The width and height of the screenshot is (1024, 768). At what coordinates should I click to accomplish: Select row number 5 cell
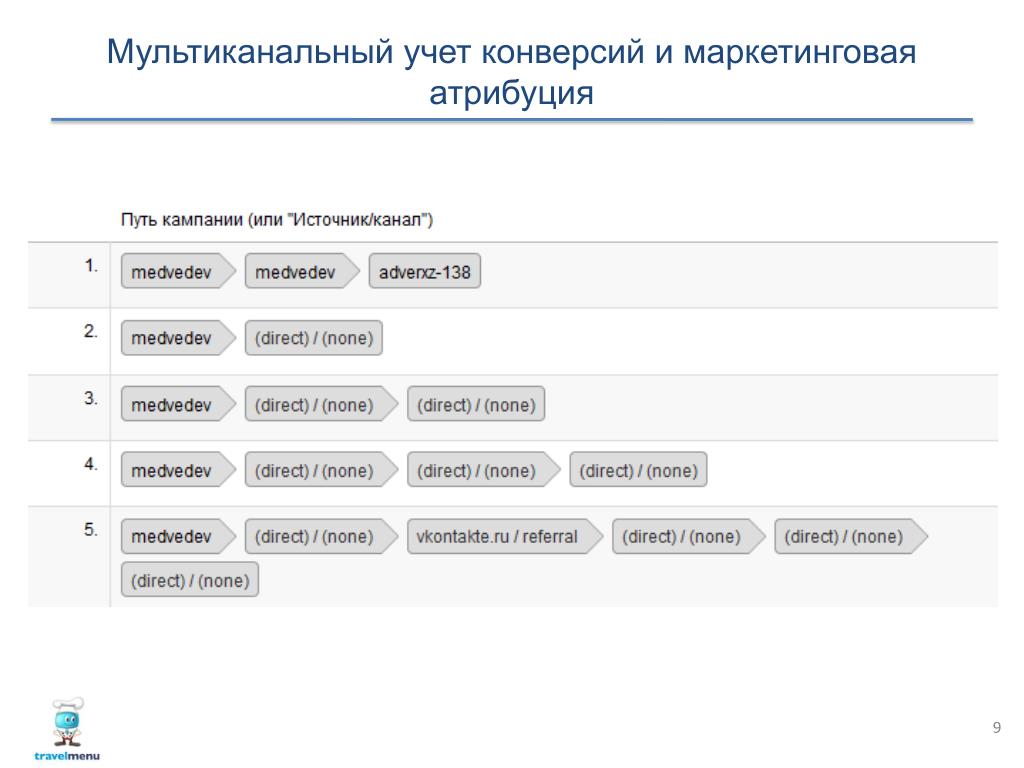(x=91, y=529)
